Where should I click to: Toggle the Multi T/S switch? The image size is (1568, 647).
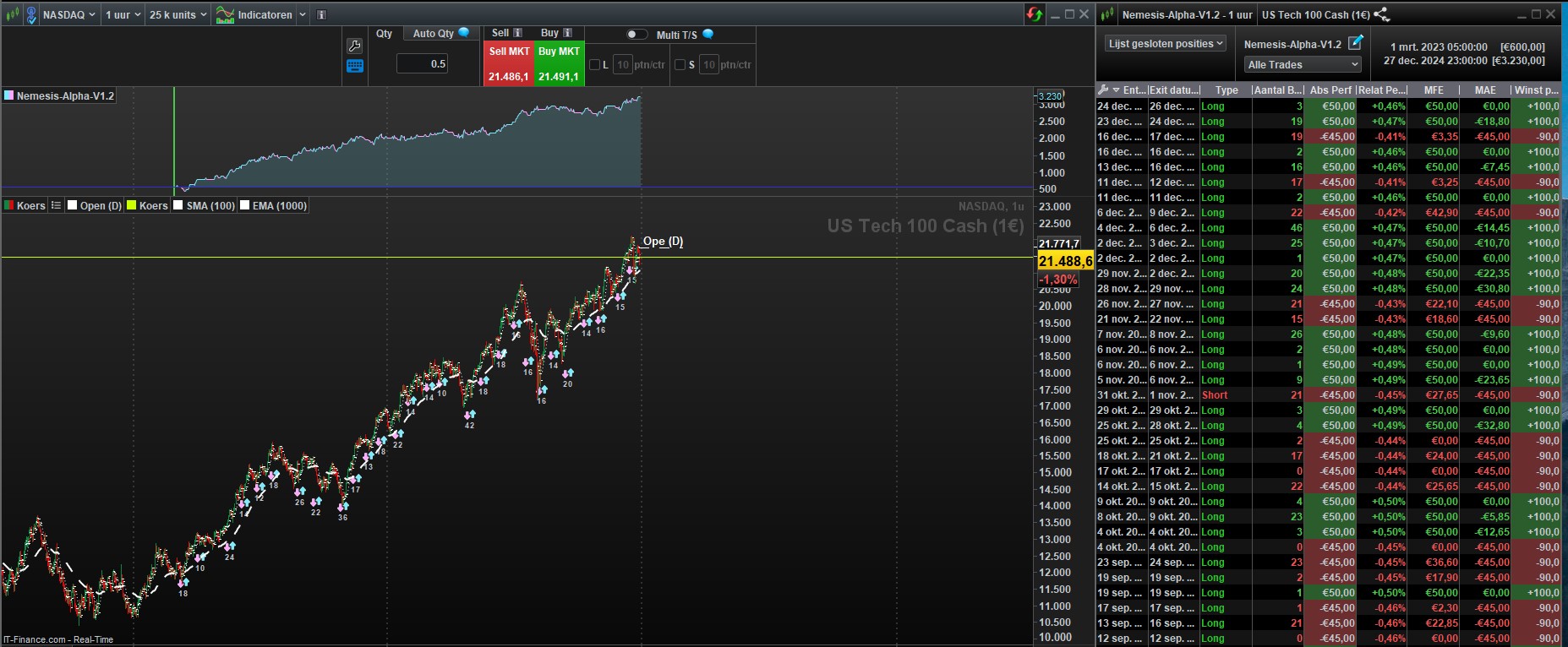[x=636, y=35]
